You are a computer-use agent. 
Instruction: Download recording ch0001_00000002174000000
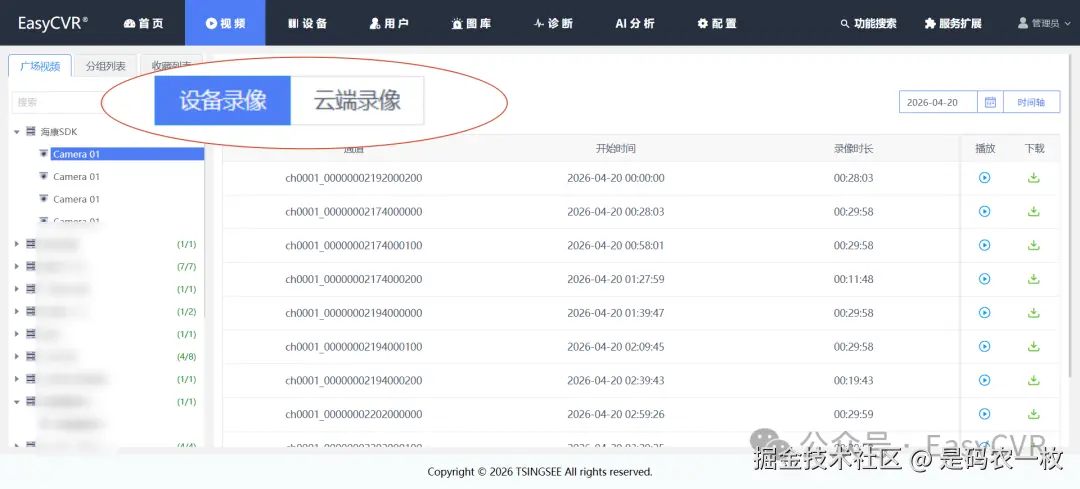(1033, 211)
